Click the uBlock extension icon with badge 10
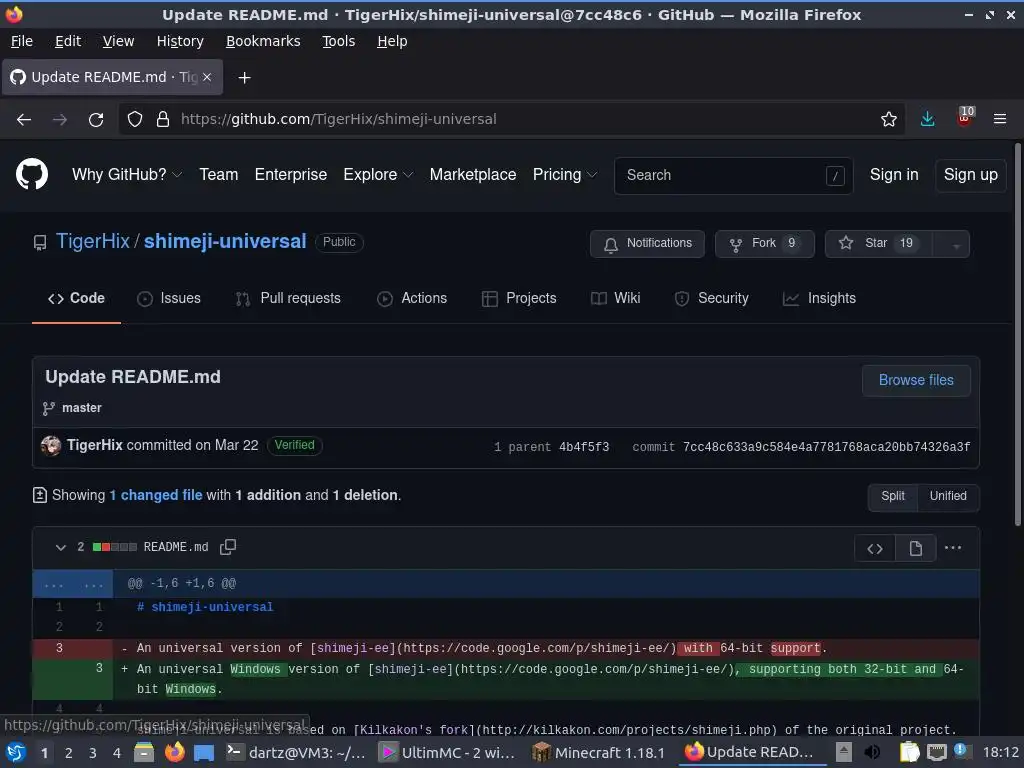The height and width of the screenshot is (768, 1024). [965, 118]
